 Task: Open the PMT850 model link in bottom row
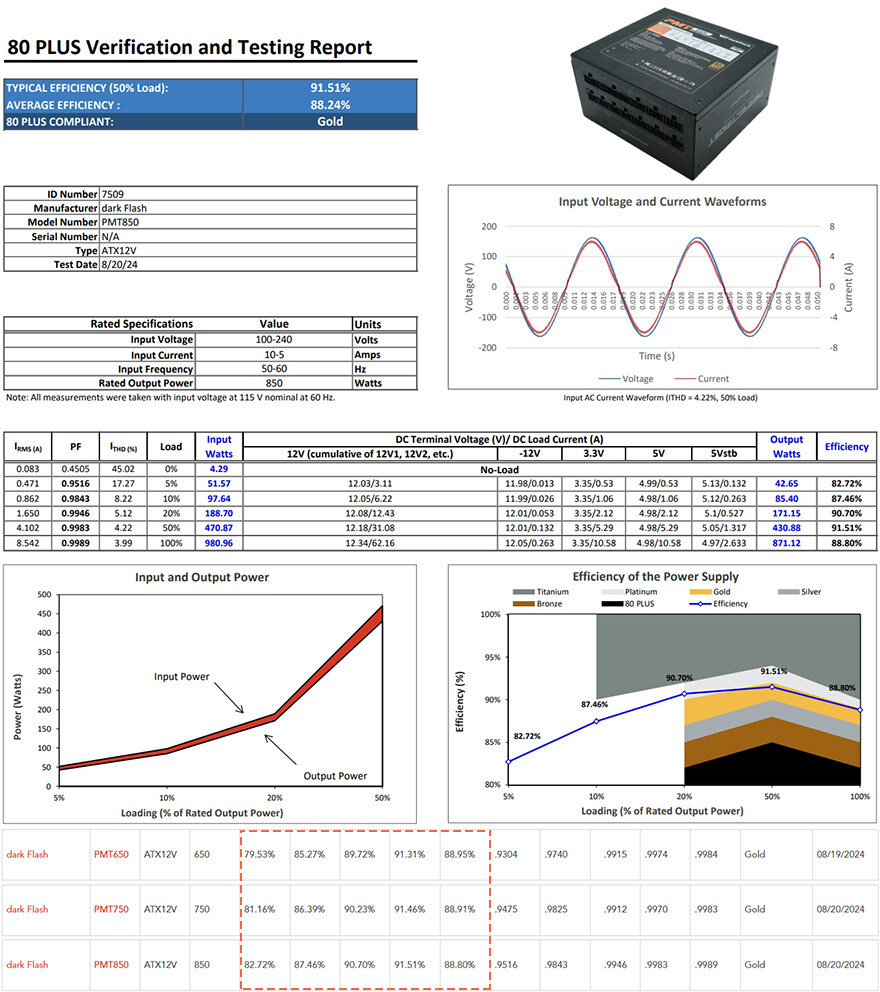111,964
